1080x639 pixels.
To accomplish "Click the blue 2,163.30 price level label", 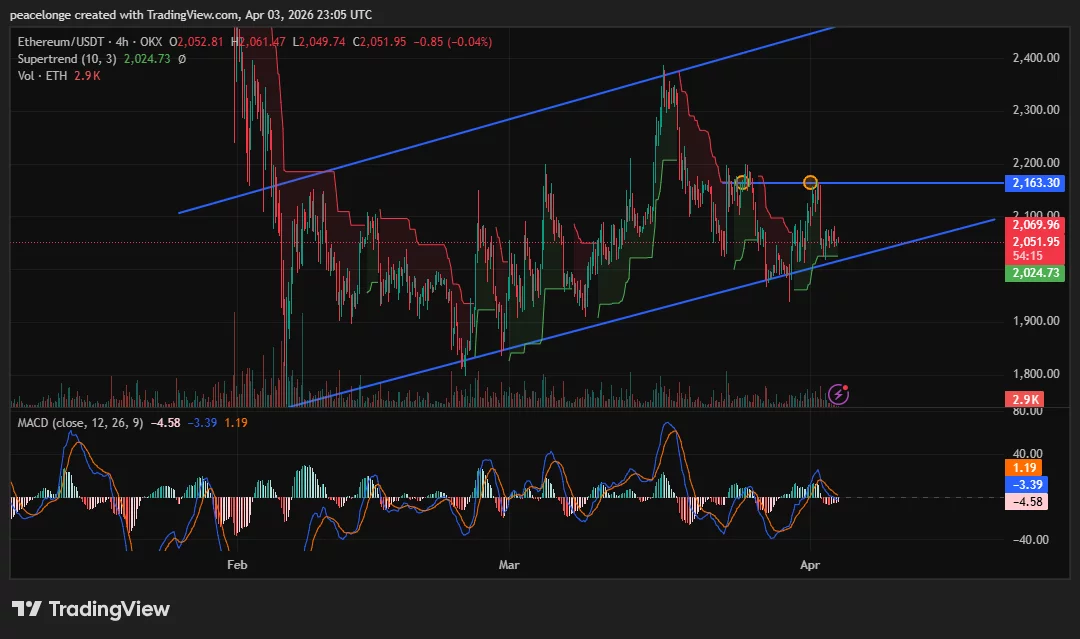I will pos(1035,183).
